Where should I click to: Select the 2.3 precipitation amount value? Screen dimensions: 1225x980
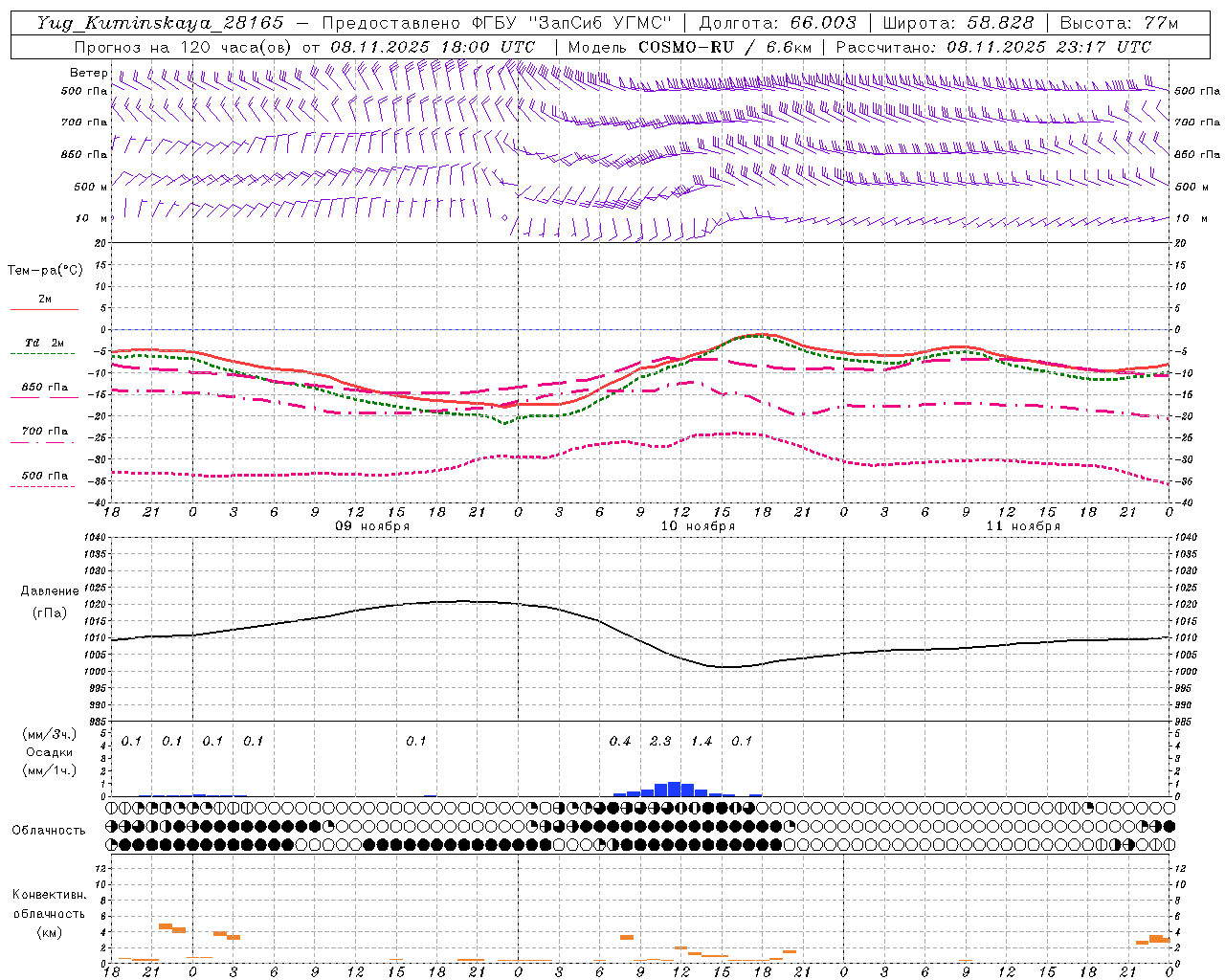(x=660, y=742)
